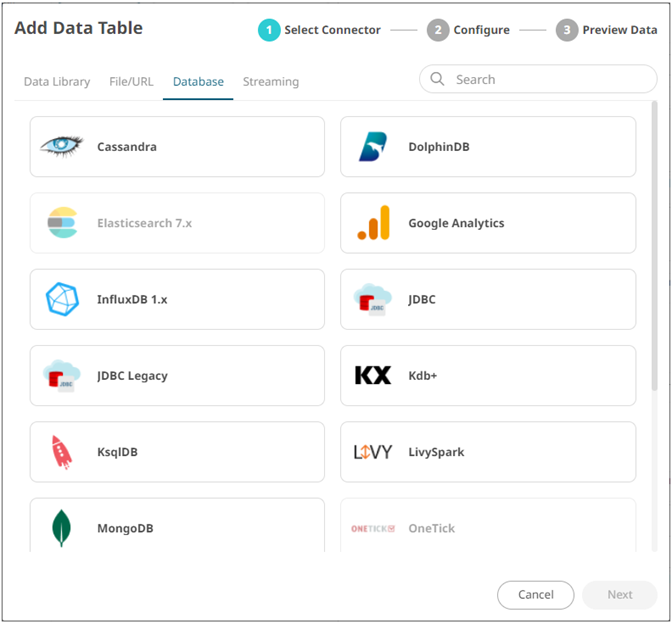Image resolution: width=672 pixels, height=624 pixels.
Task: Select the KsqlDB connector label
Action: (117, 452)
